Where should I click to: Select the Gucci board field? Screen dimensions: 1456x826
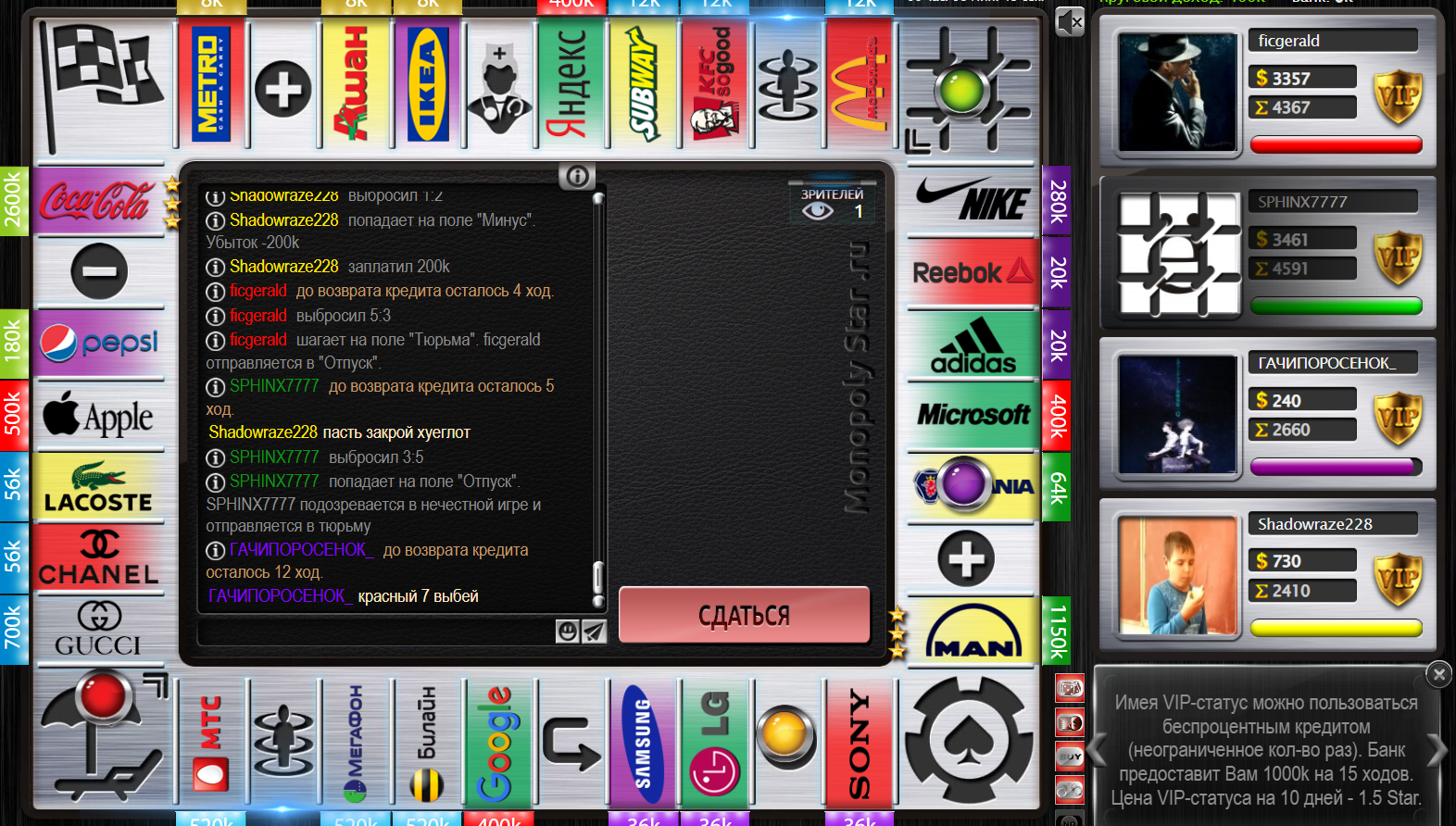(x=98, y=630)
